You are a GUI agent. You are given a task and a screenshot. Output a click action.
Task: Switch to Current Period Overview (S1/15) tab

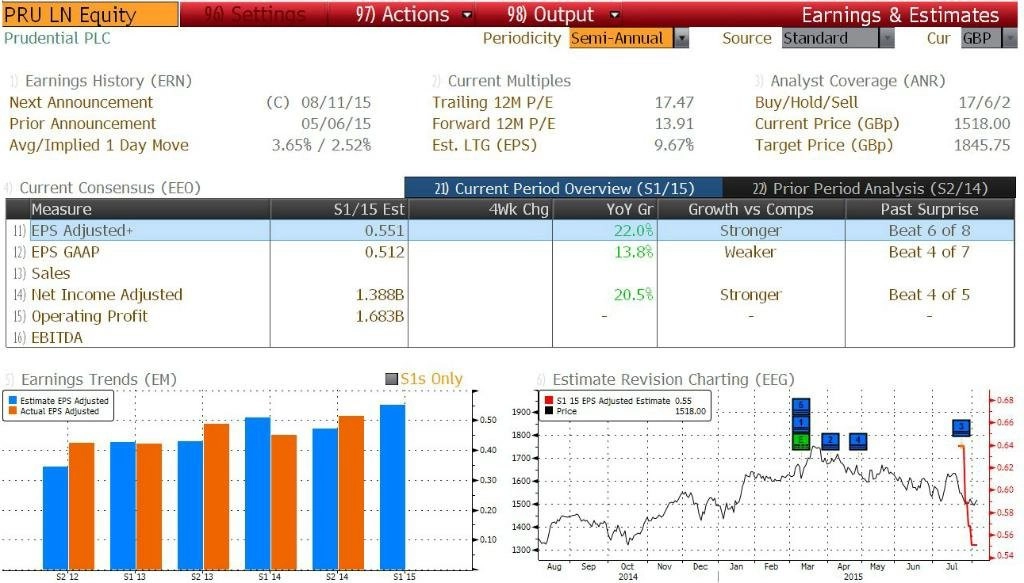click(x=564, y=188)
